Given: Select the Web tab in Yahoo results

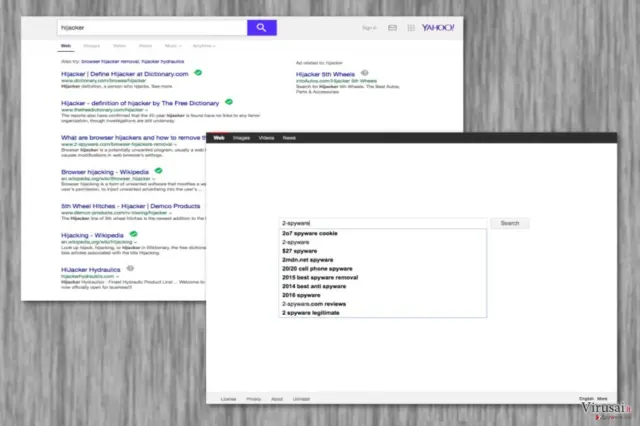Looking at the screenshot, I should point(66,46).
